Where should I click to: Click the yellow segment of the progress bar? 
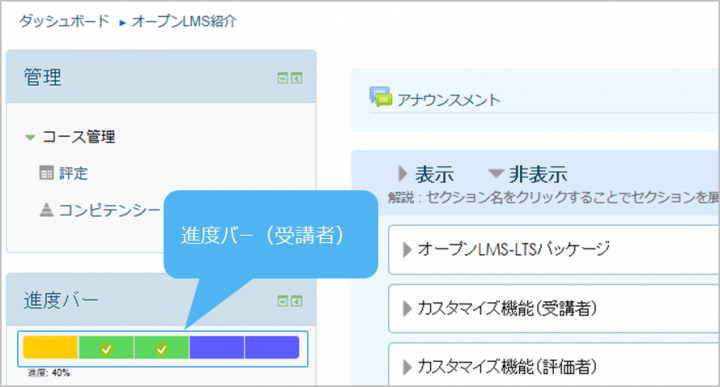click(51, 347)
